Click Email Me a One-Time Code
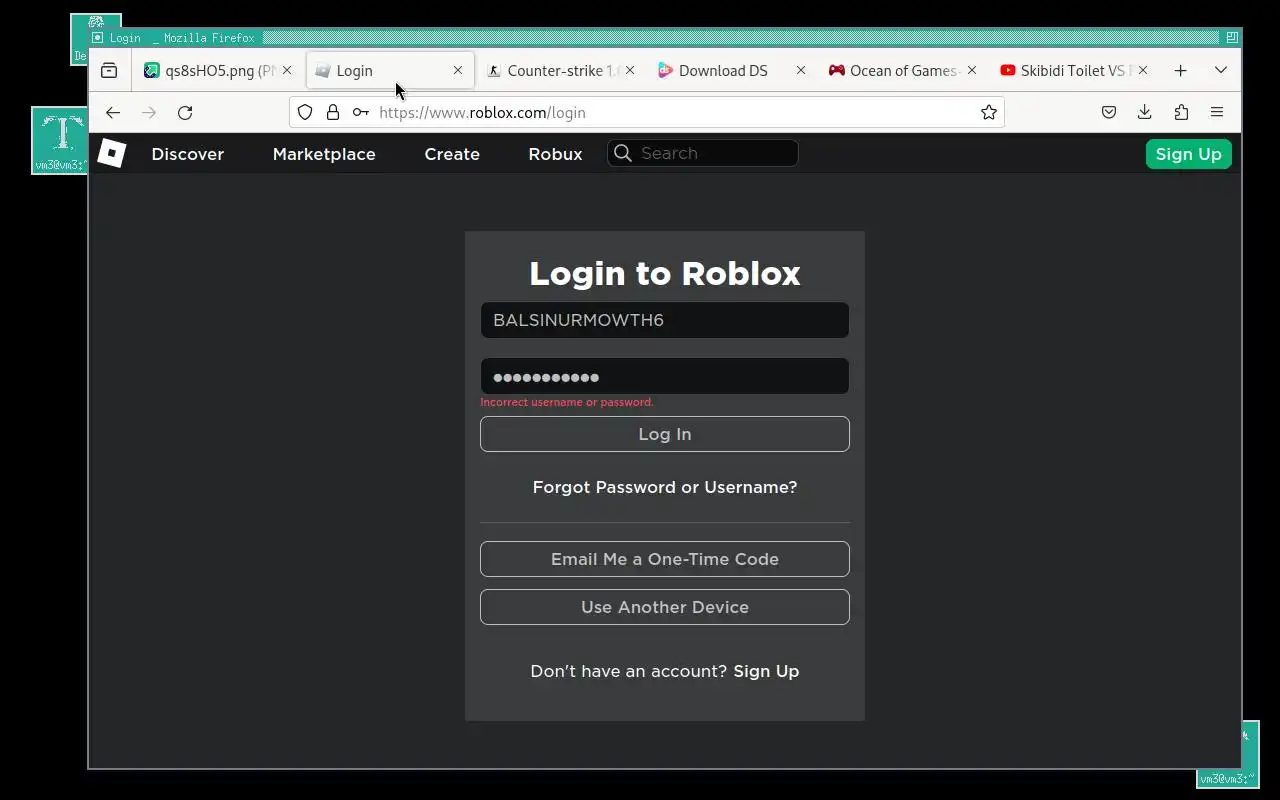1280x800 pixels. coord(665,559)
